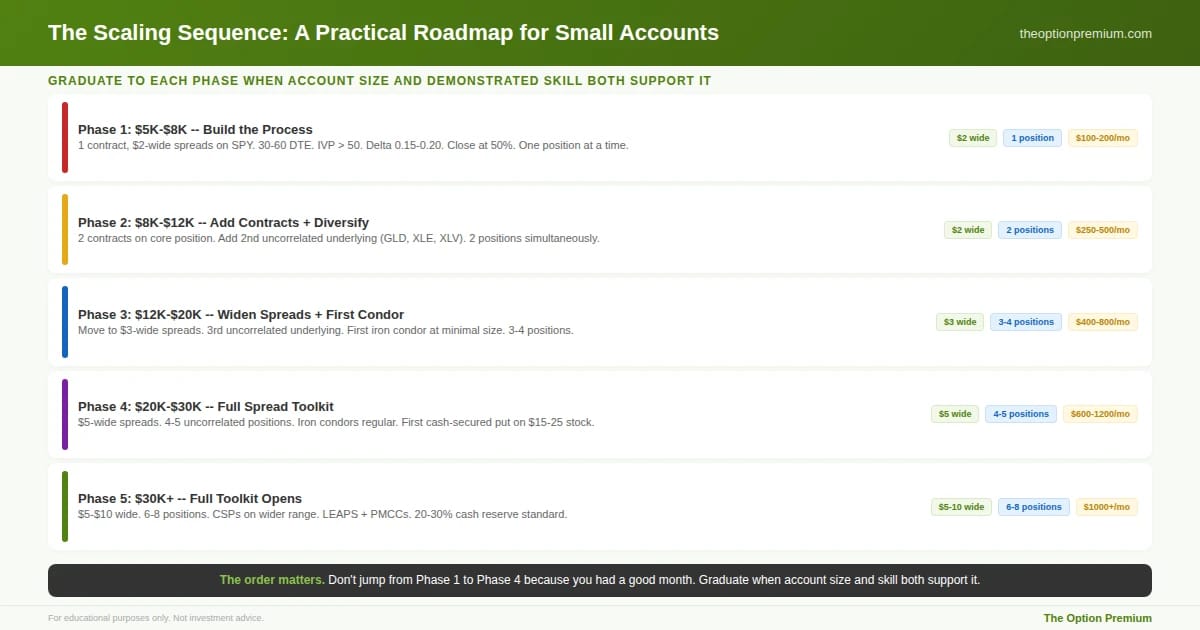Click the $3 wide badge in Phase 3
Viewport: 1200px width, 630px height.
coord(960,322)
